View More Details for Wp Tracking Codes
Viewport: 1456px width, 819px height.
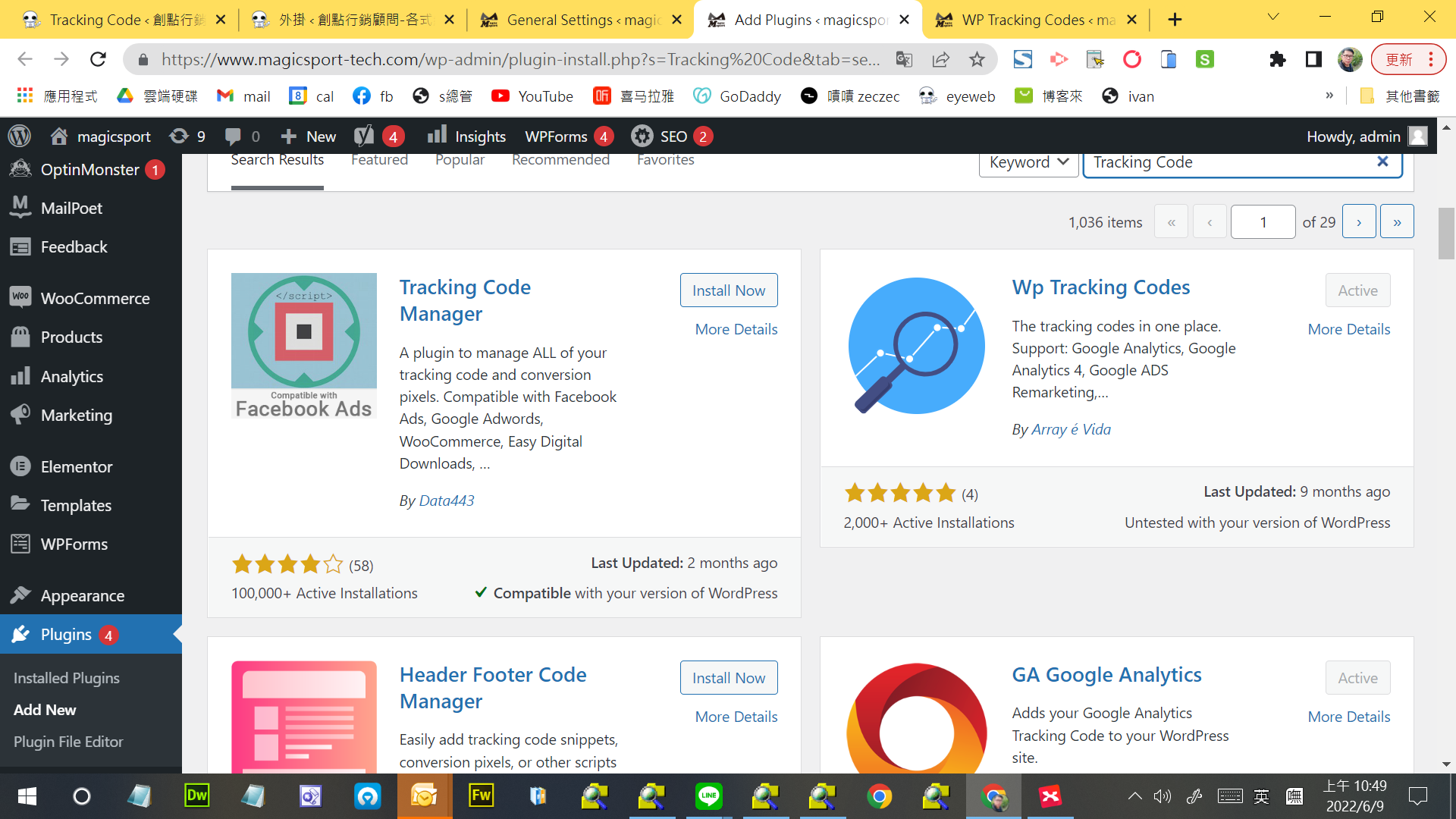coord(1348,329)
